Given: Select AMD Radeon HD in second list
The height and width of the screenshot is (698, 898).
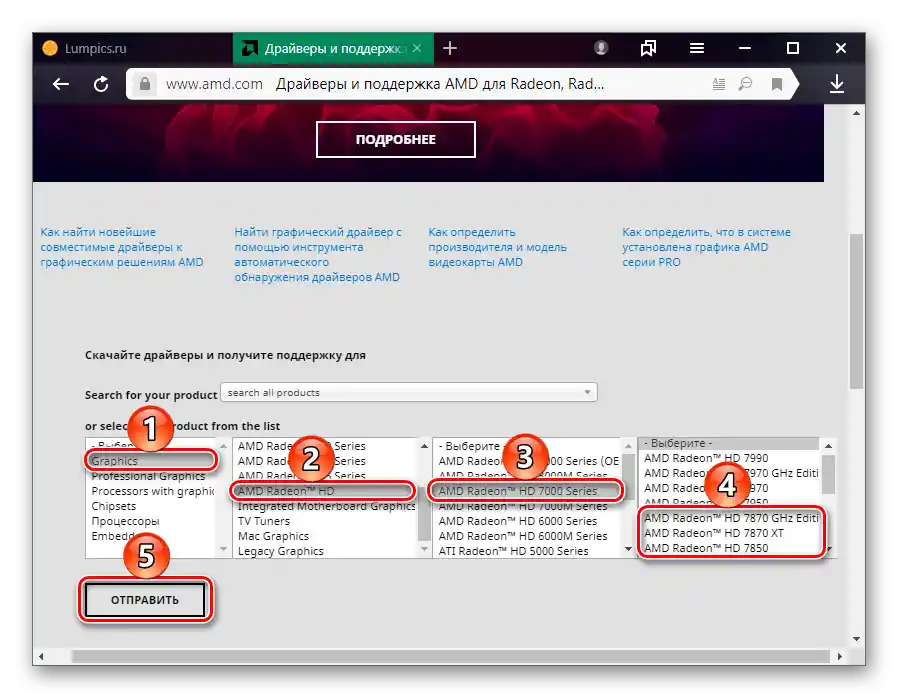Looking at the screenshot, I should coord(325,491).
